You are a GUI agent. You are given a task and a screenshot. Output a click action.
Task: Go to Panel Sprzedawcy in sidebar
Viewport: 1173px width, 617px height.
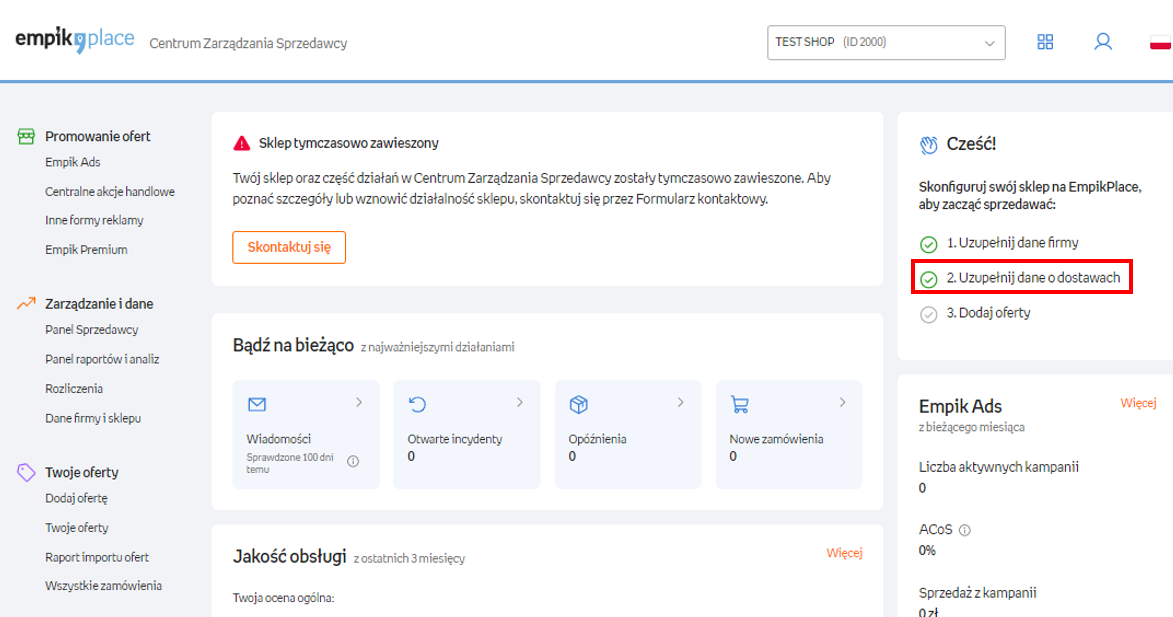point(92,329)
